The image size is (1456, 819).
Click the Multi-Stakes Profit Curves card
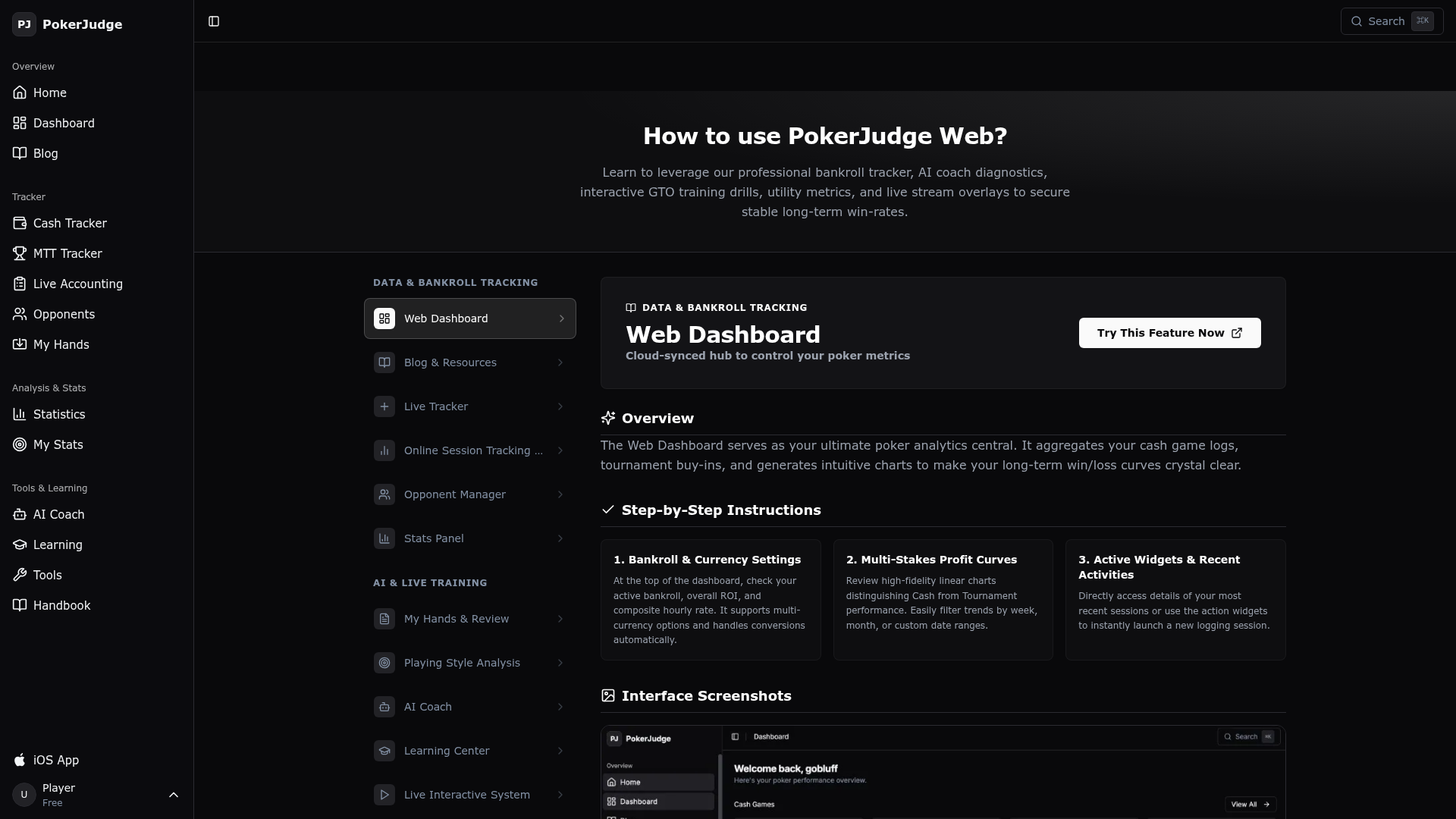click(x=943, y=600)
